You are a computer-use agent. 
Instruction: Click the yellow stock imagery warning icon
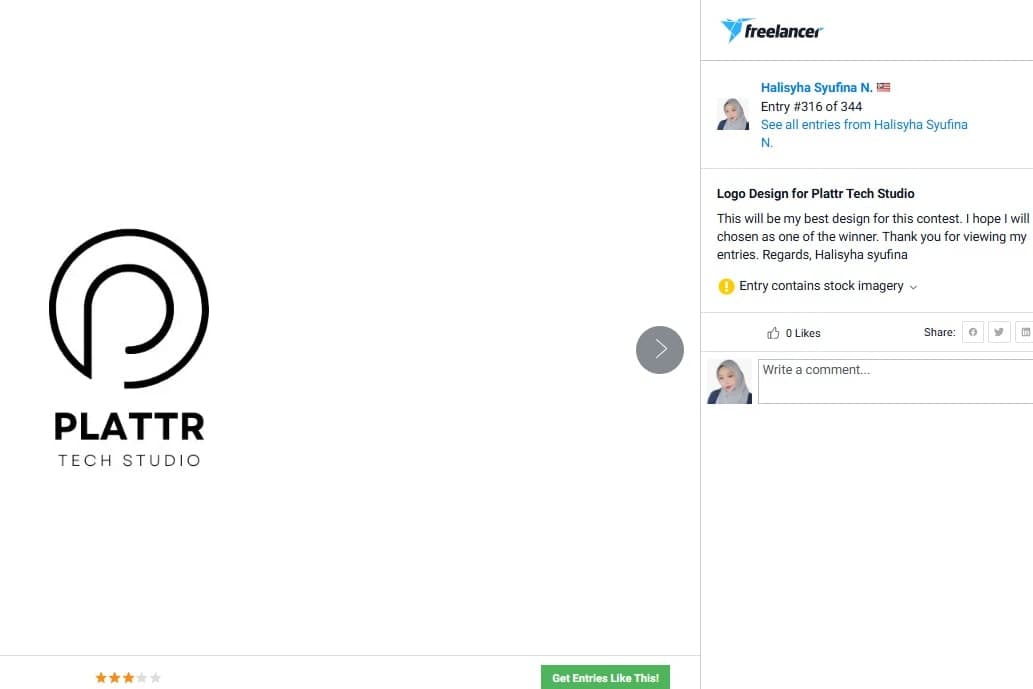tap(726, 286)
